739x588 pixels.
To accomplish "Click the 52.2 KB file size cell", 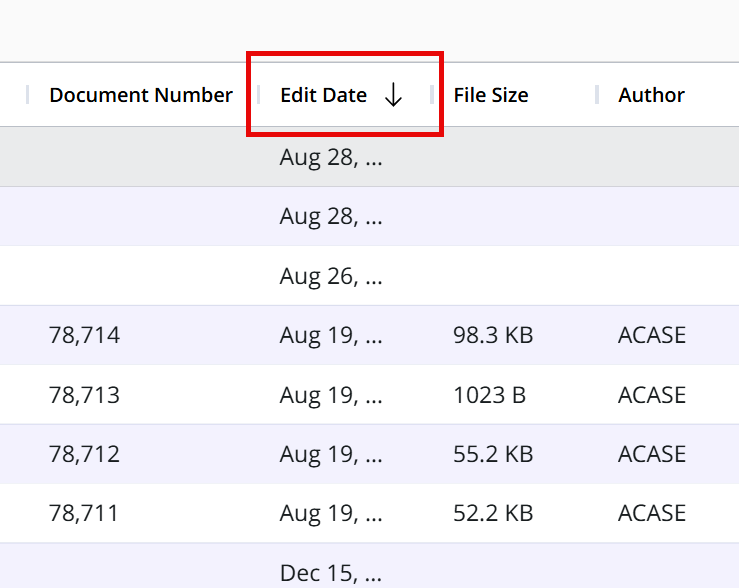I will click(x=492, y=513).
